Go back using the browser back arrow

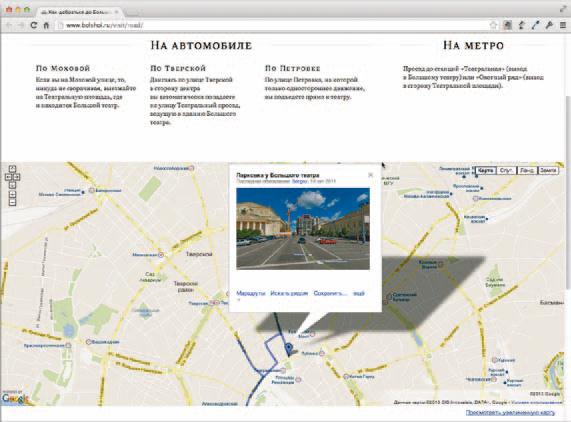click(9, 25)
